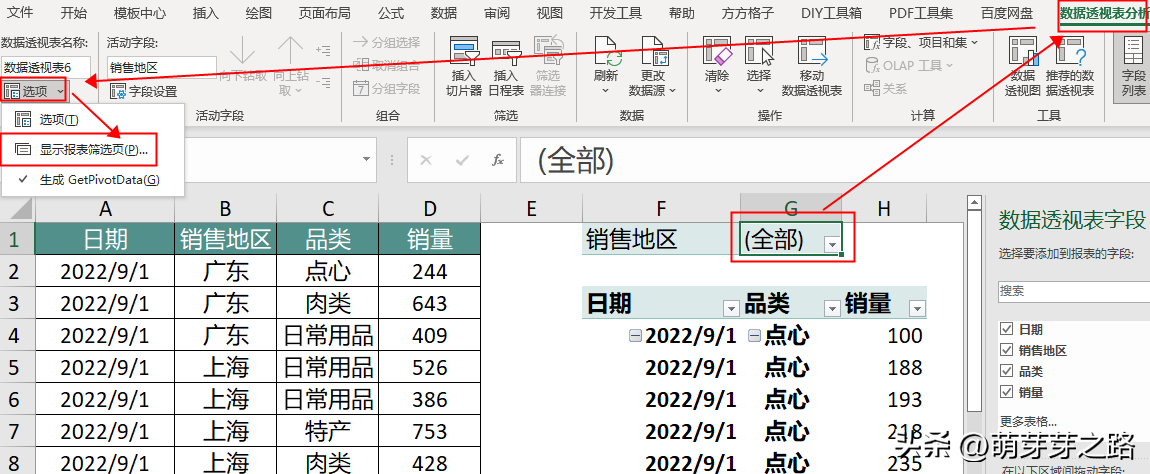
Task: Click the PivotChart (数据透视图) icon
Action: click(x=1025, y=51)
